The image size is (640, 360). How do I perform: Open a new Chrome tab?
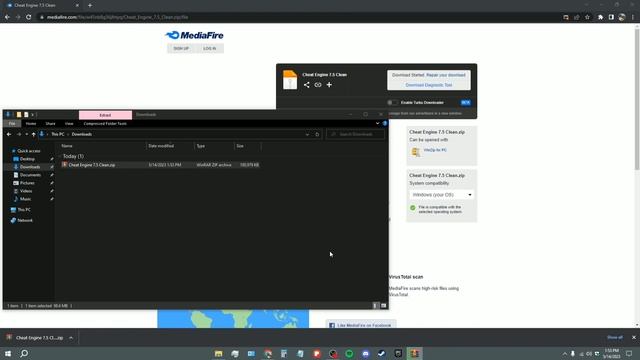tap(90, 5)
